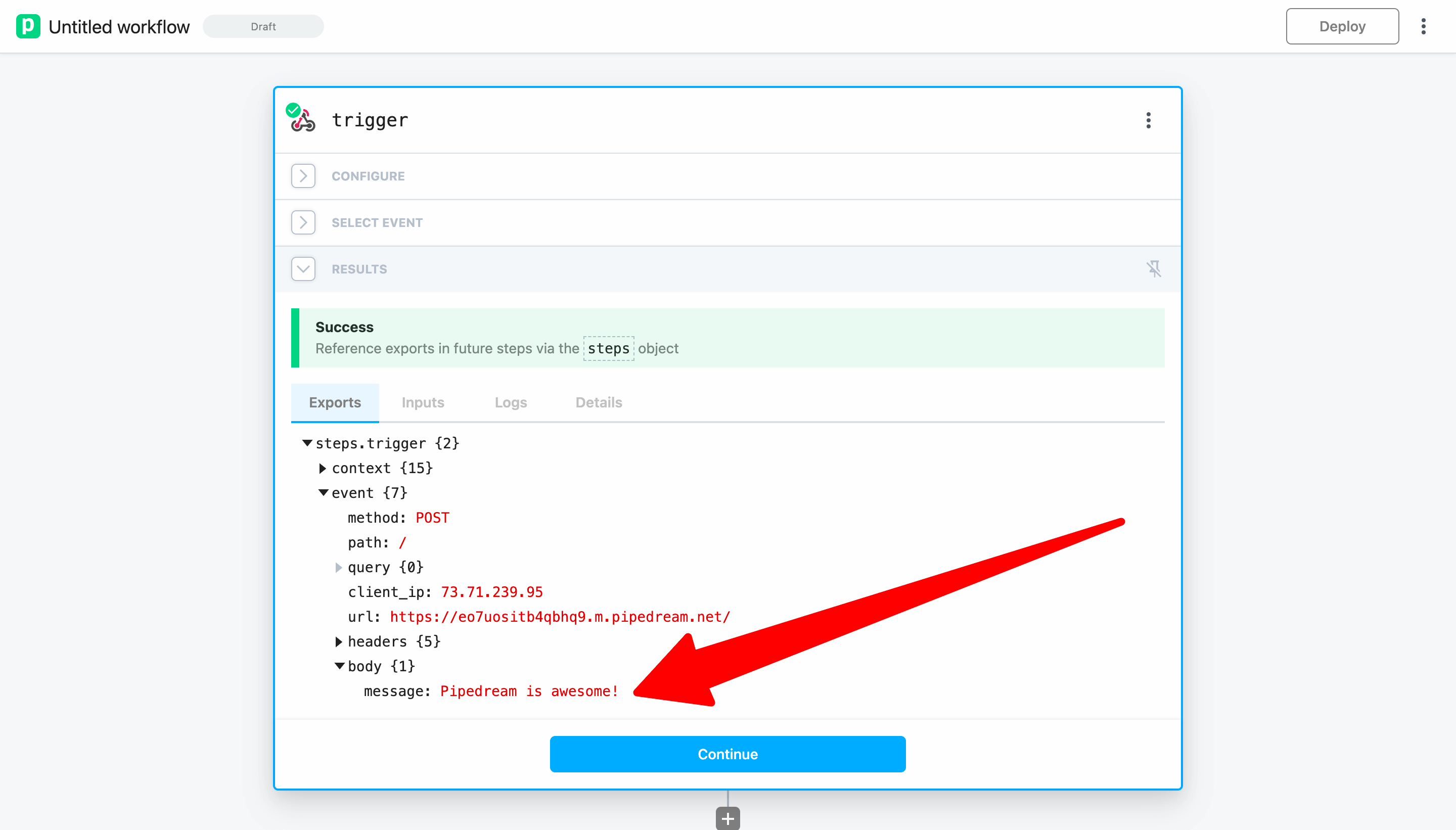Viewport: 1456px width, 830px height.
Task: Switch to the Inputs tab
Action: [423, 402]
